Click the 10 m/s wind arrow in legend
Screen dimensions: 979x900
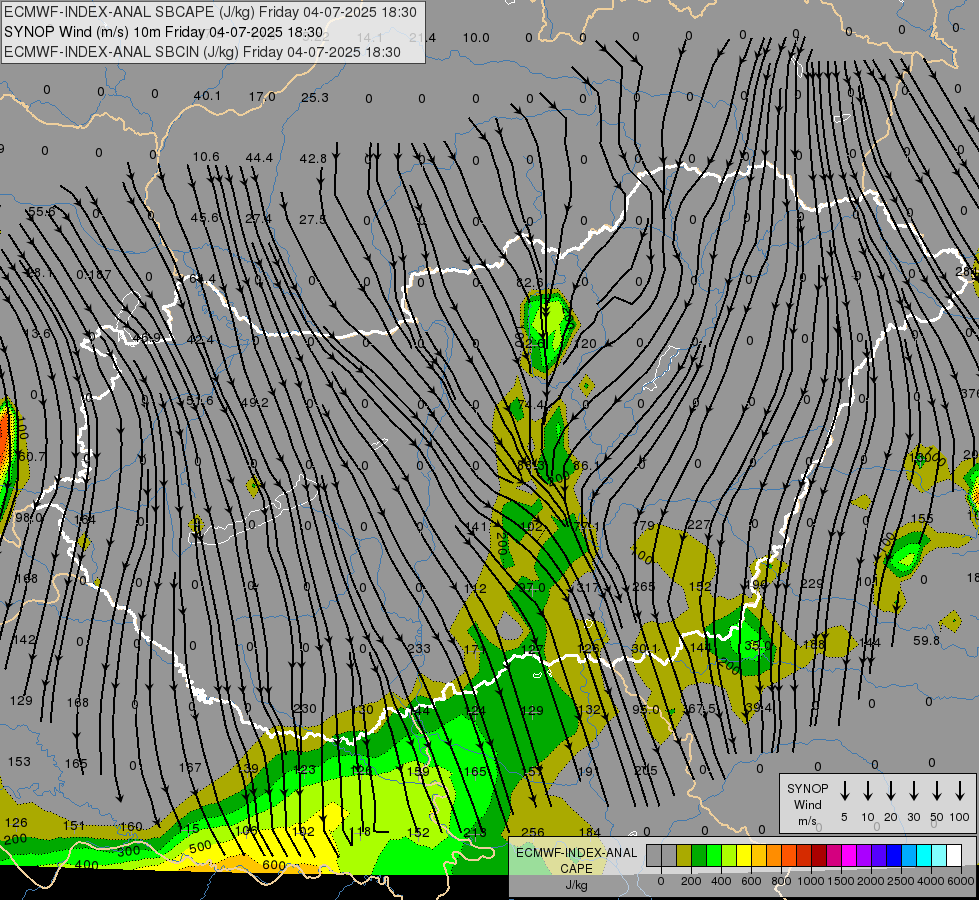[868, 791]
